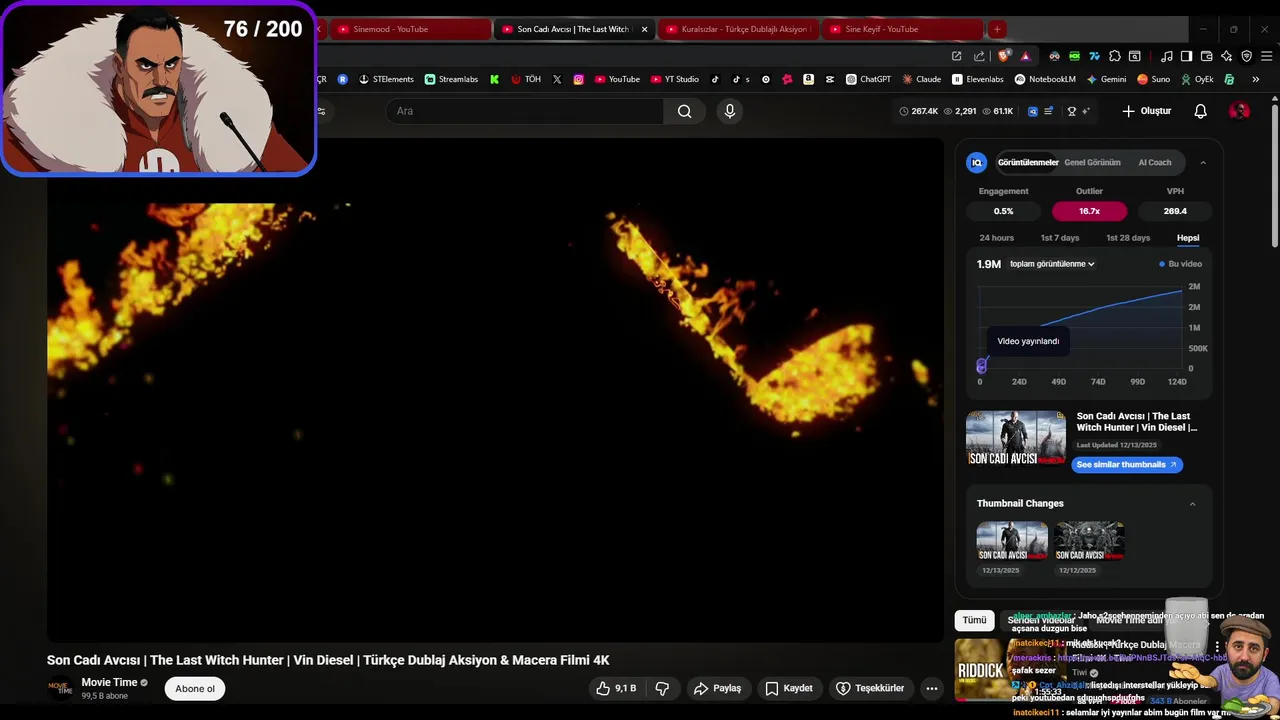Open the Gemini bookmark
This screenshot has height=720, width=1280.
1106,79
